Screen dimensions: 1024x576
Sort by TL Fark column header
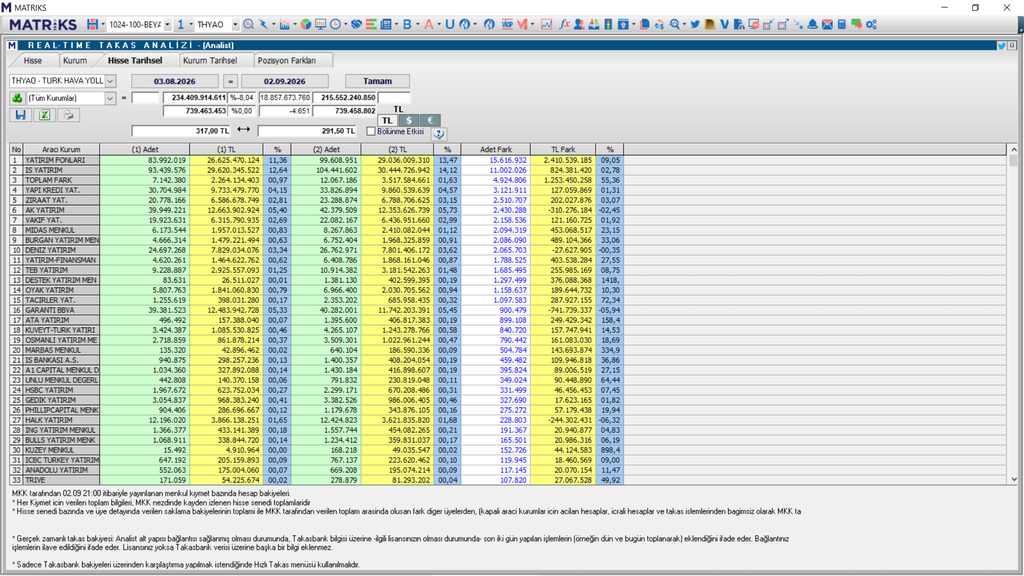click(x=563, y=150)
